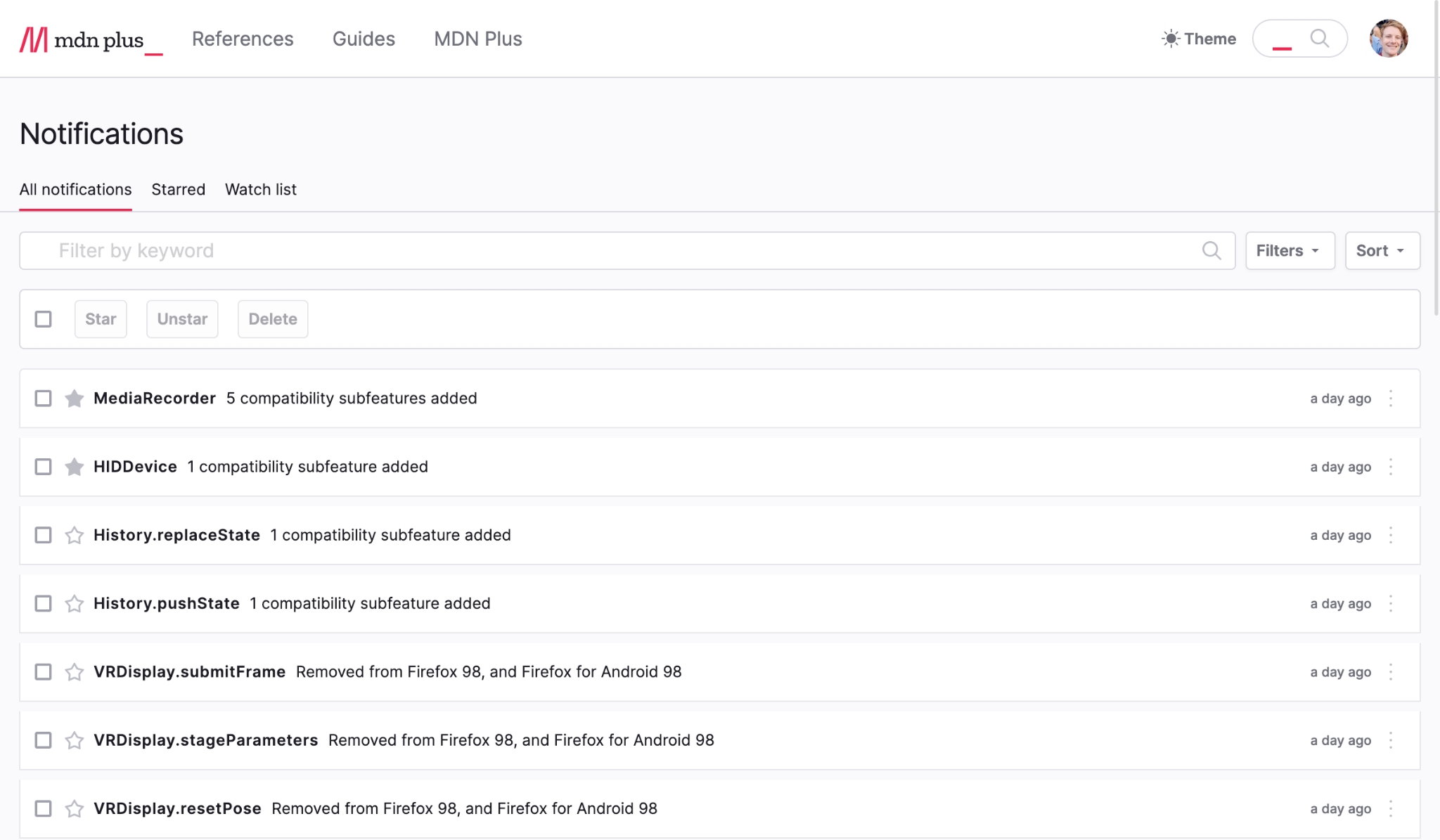Unstar the HIDDevice notification
1440x840 pixels.
coord(75,467)
